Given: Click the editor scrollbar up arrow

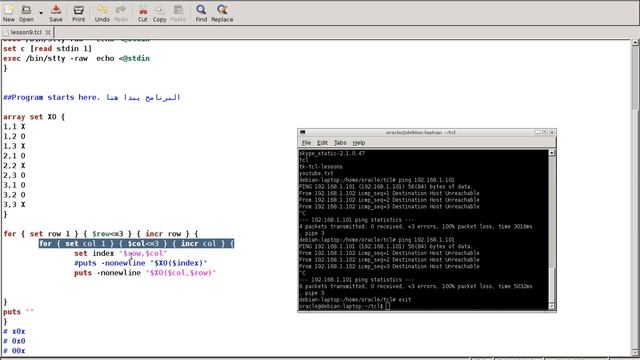Looking at the screenshot, I should click(636, 42).
